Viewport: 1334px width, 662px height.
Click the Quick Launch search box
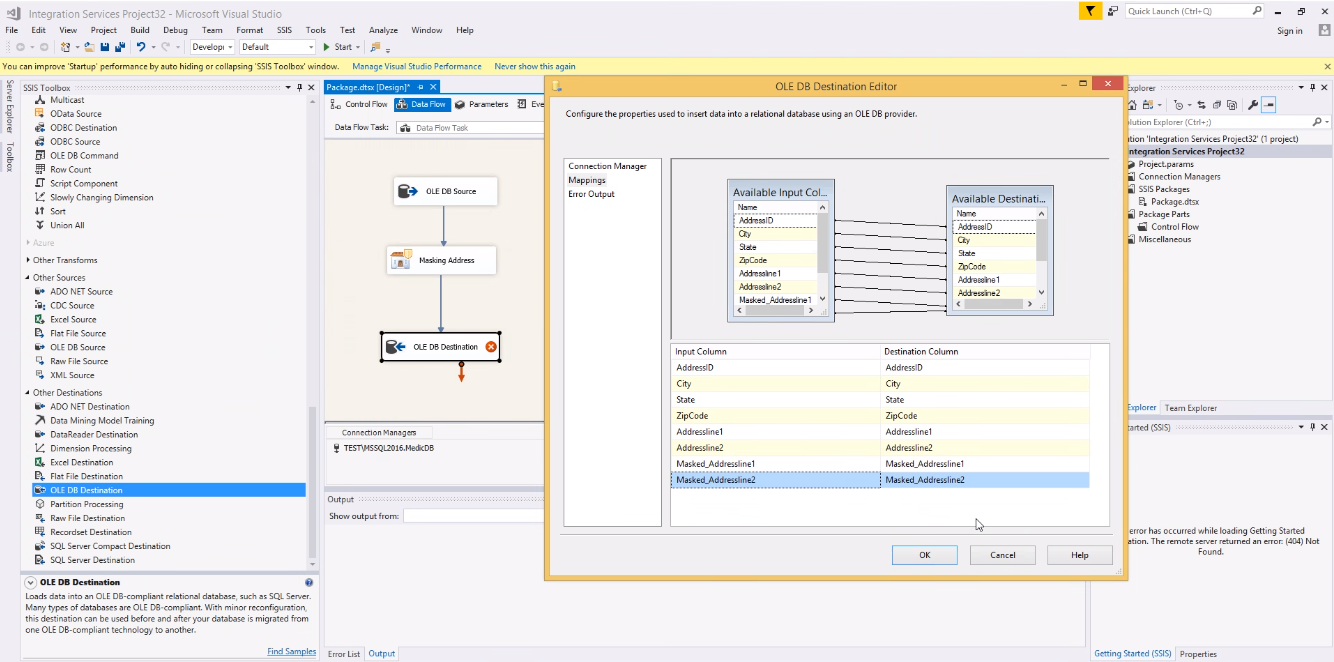(1194, 11)
